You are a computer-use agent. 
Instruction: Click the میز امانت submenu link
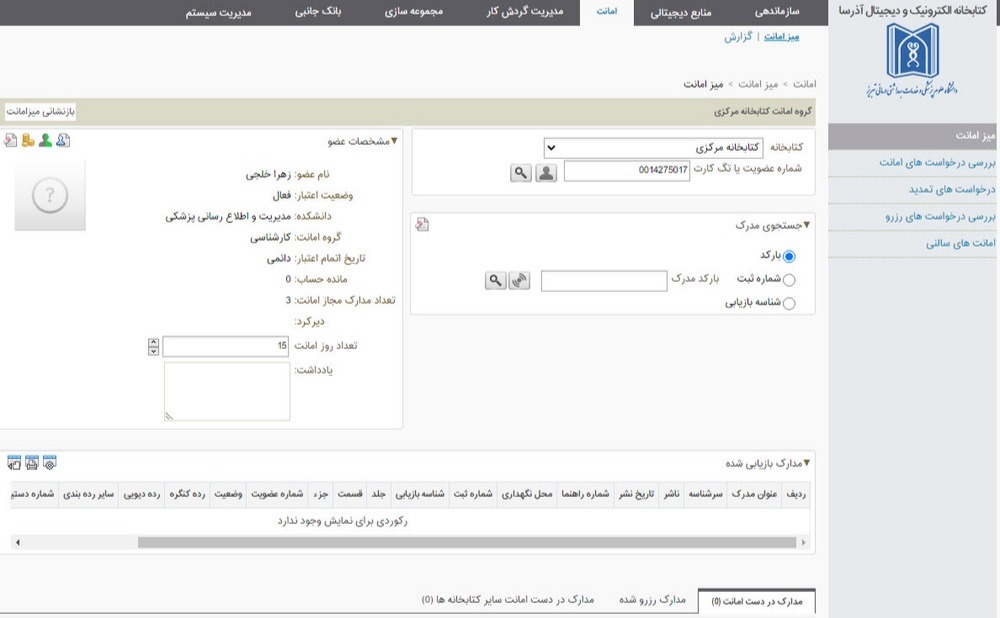(781, 37)
